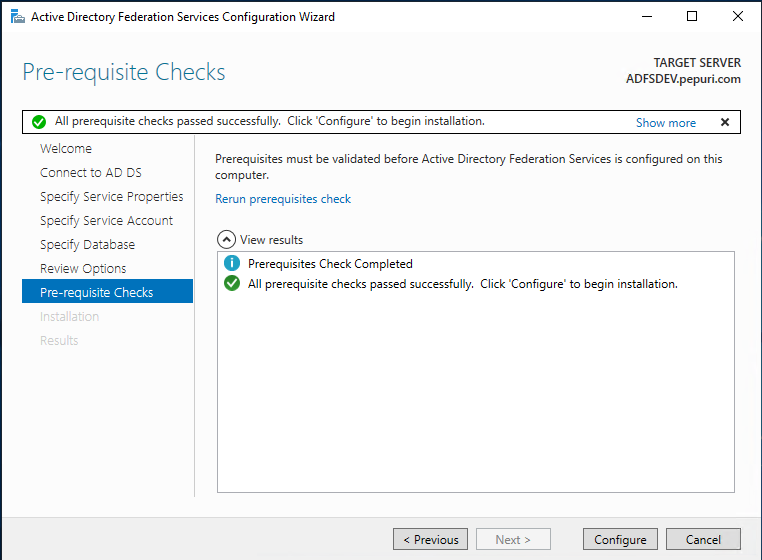Dismiss the notification banner with the X
This screenshot has height=560, width=762.
click(725, 122)
